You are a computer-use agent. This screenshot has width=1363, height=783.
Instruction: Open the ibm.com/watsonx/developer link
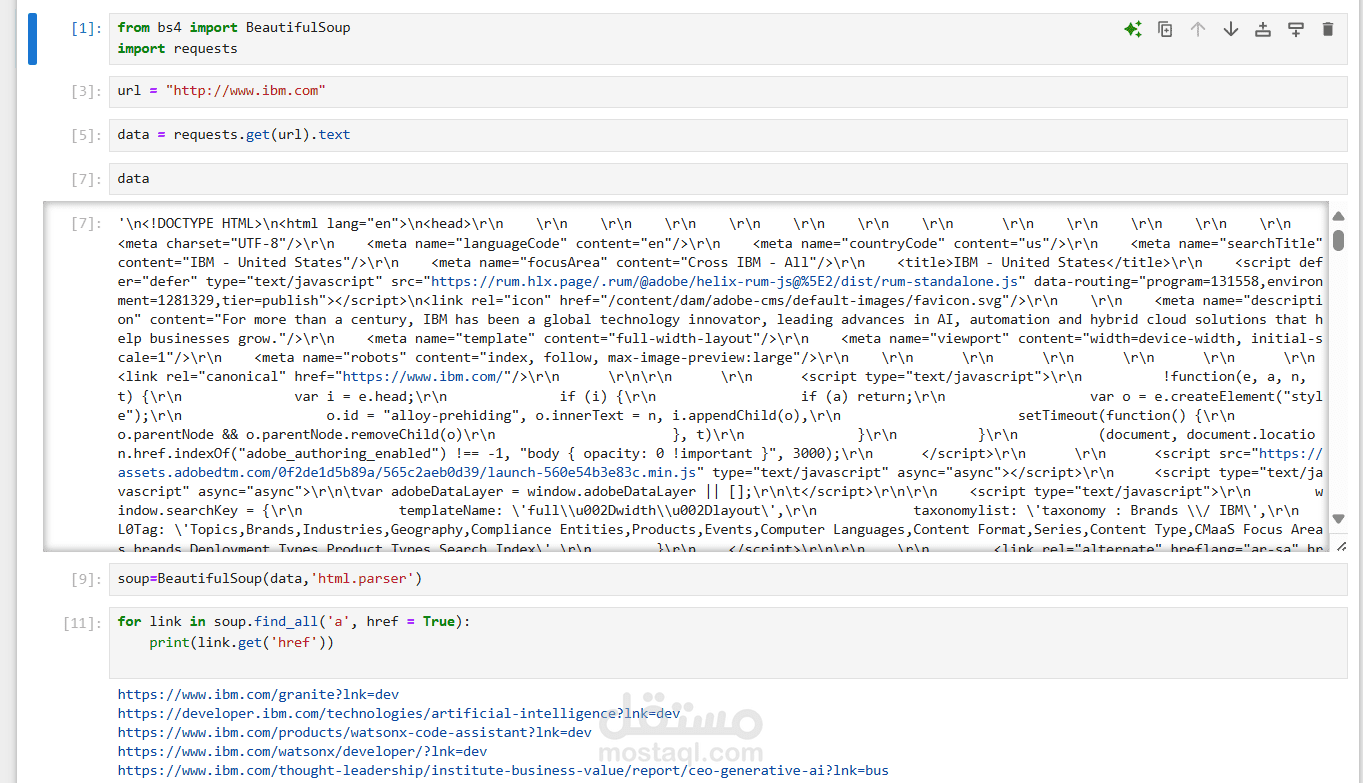click(x=303, y=751)
